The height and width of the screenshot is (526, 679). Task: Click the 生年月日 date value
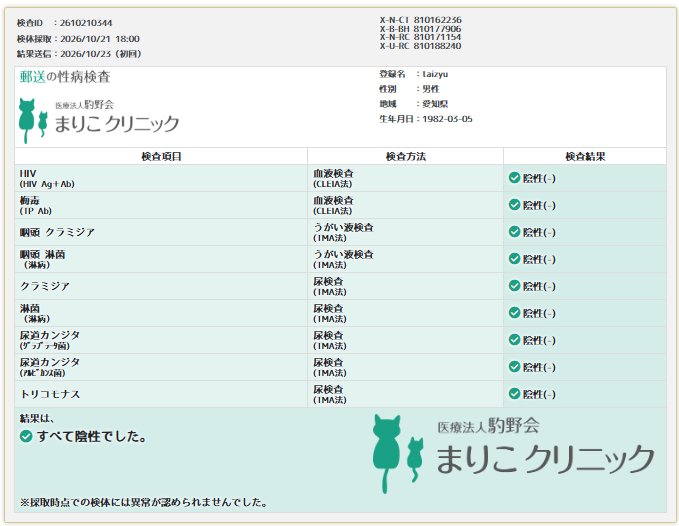[447, 119]
